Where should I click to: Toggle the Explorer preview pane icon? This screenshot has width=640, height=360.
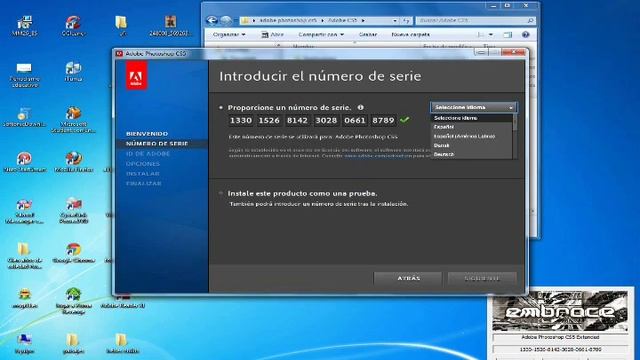pos(507,35)
